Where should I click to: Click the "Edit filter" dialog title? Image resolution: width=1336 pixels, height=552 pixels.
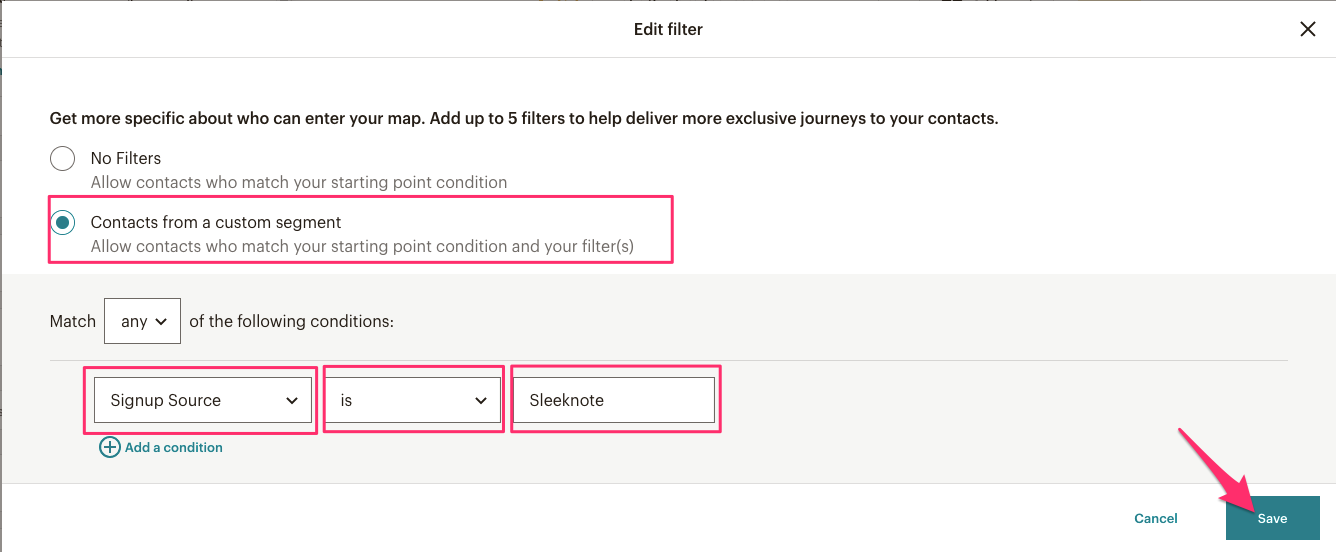(668, 29)
